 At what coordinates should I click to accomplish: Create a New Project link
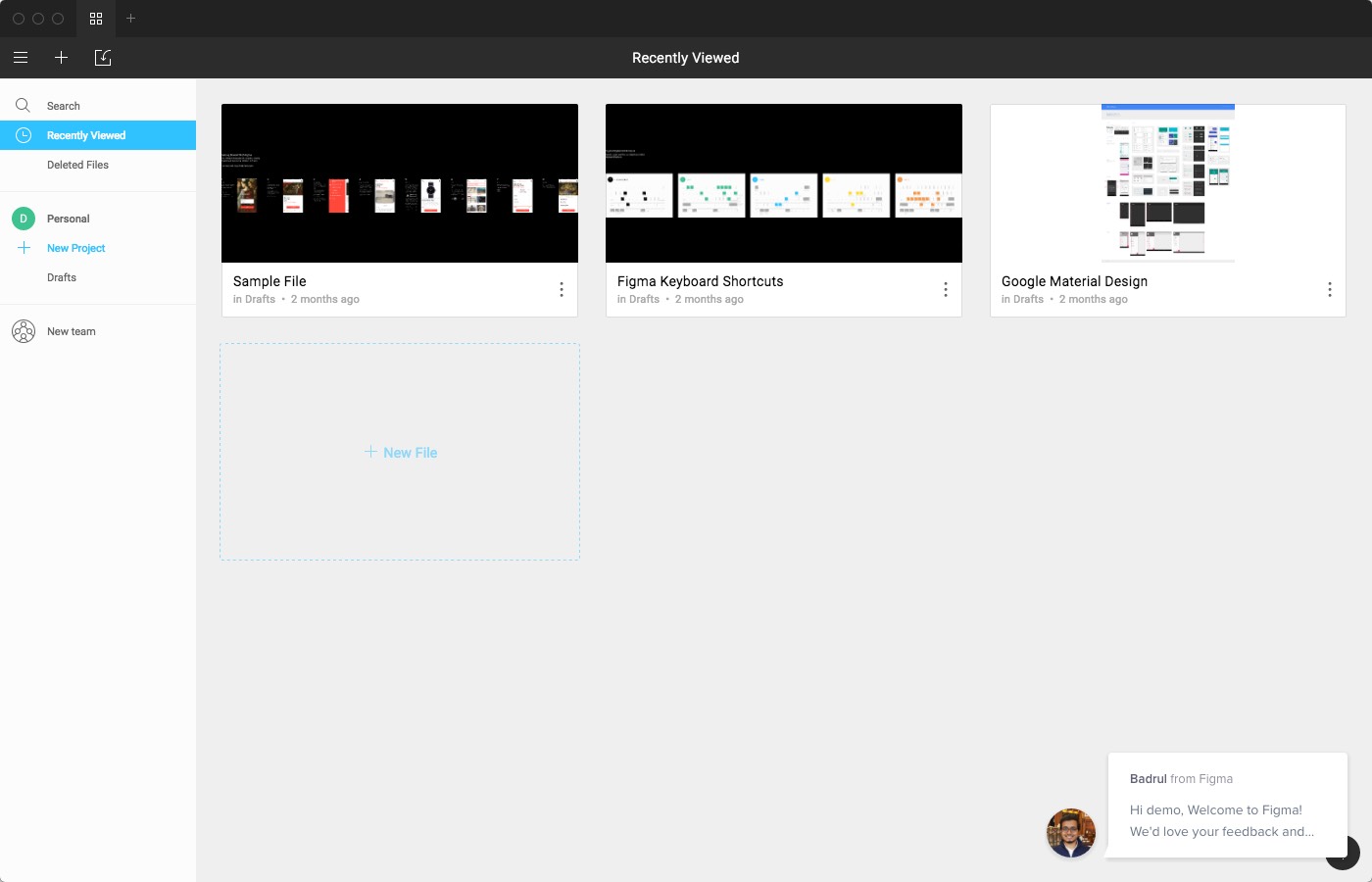(75, 248)
